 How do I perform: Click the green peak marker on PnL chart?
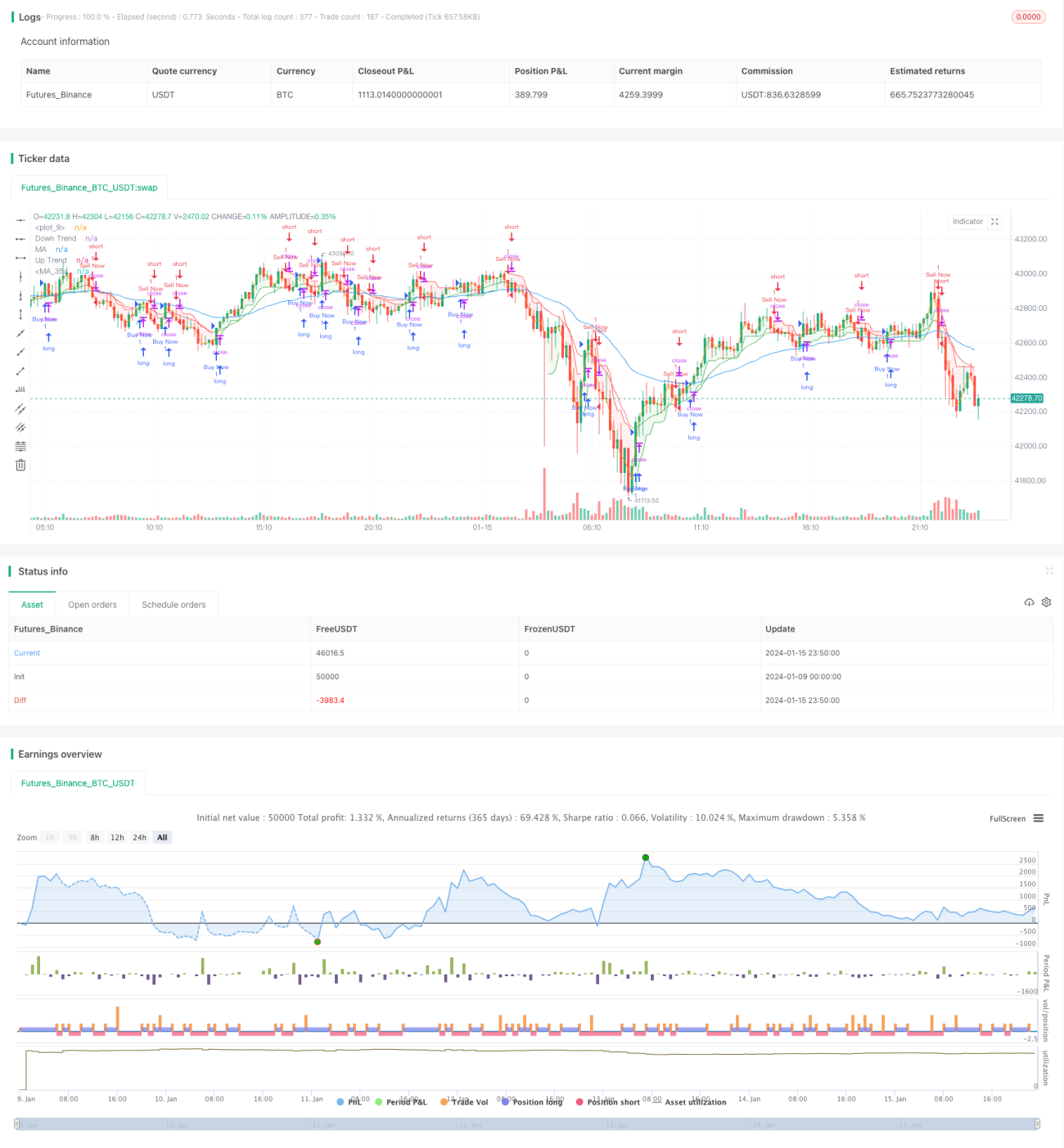(x=646, y=858)
